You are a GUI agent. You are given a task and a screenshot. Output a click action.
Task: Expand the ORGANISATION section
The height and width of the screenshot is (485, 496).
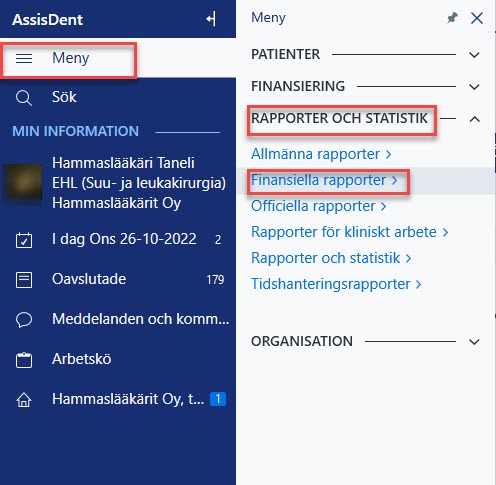click(474, 342)
